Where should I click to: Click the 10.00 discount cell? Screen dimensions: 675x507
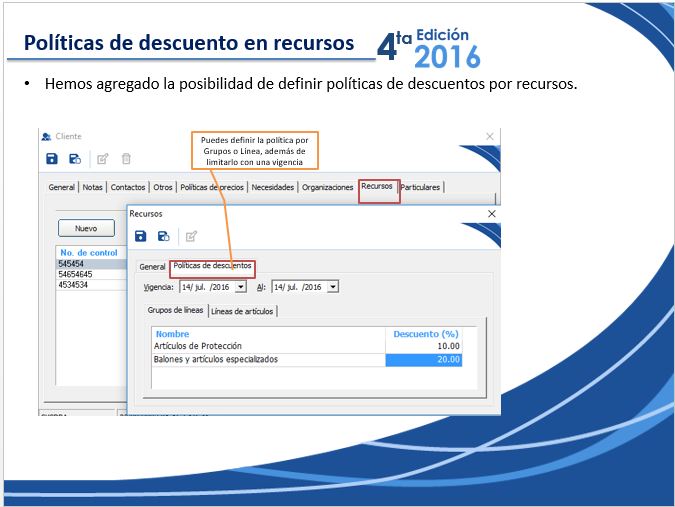point(424,346)
